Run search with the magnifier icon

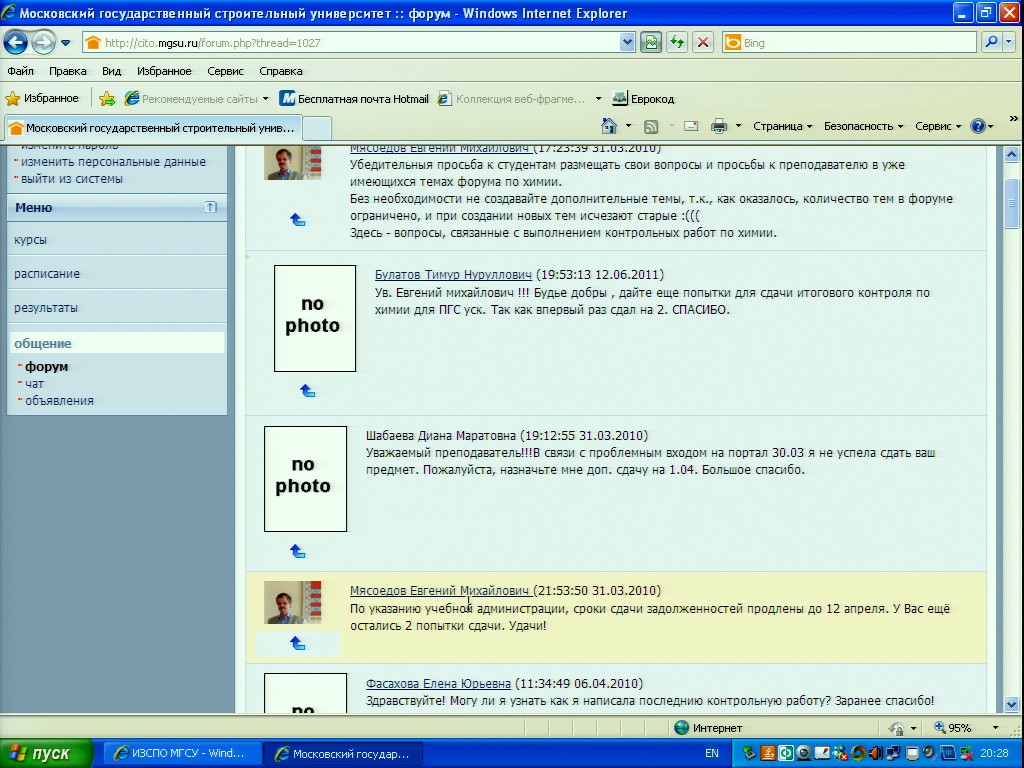point(991,42)
